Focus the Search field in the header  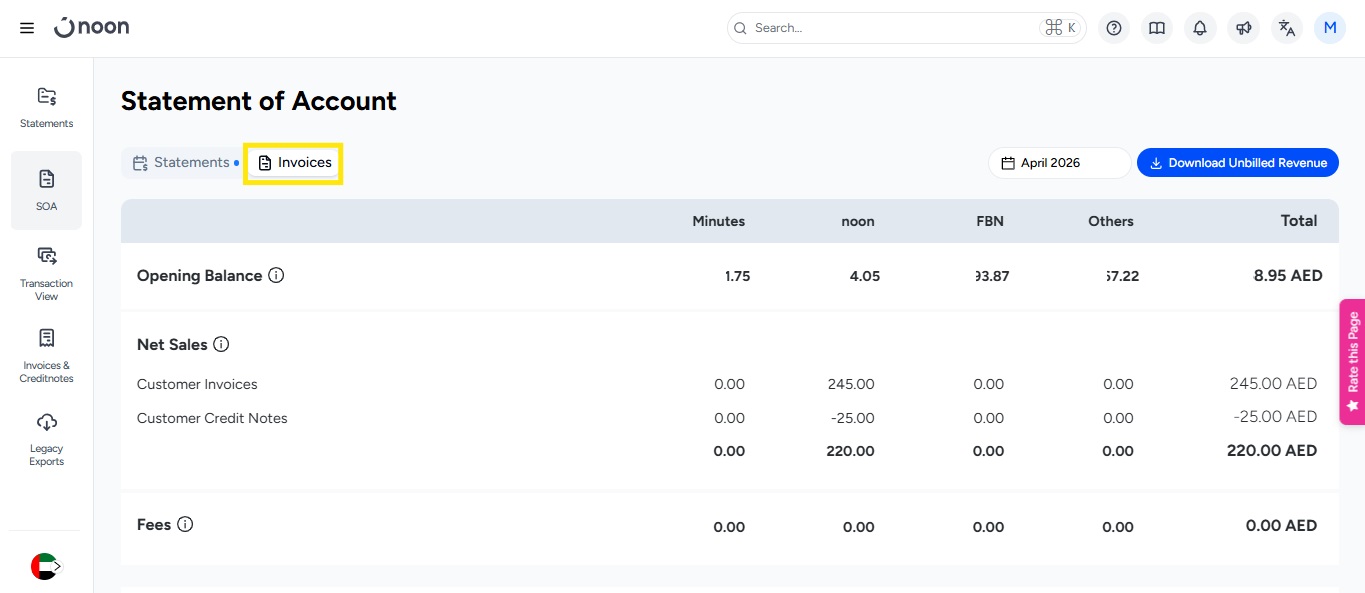click(x=890, y=28)
